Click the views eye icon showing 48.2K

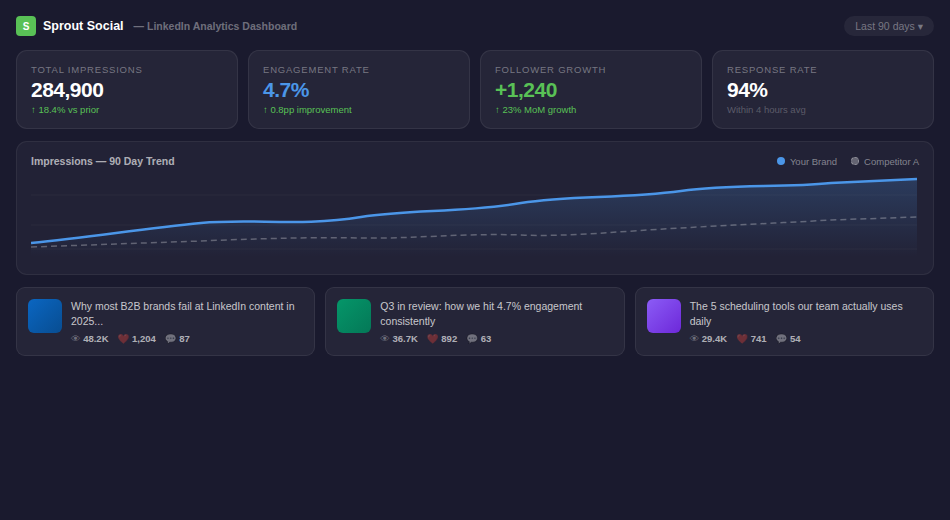(75, 339)
